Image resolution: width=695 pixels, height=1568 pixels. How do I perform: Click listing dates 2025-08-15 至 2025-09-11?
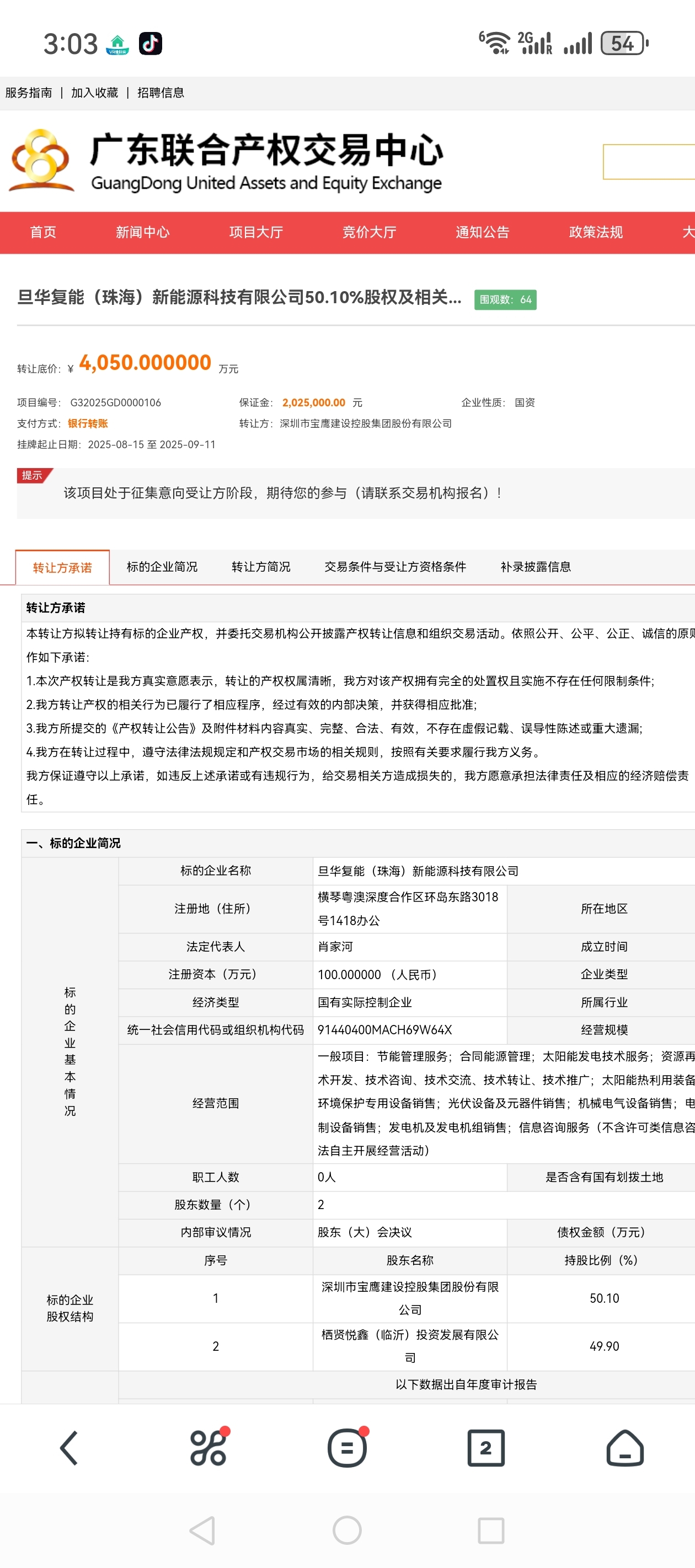coord(152,444)
